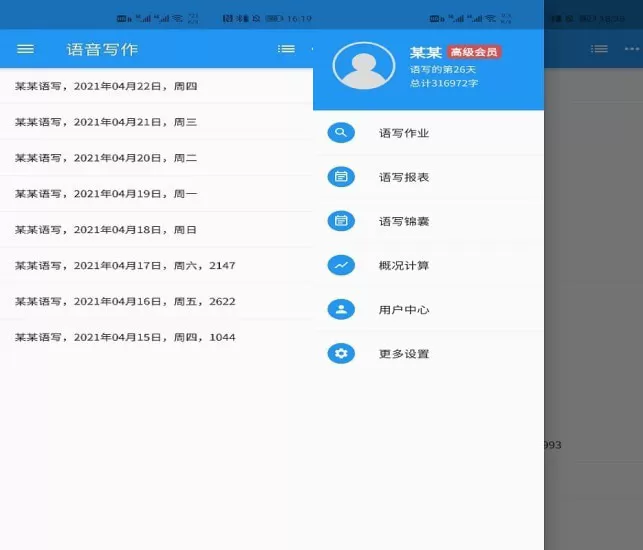This screenshot has height=550, width=643.
Task: Open entry 2021年04月19日 周一
Action: click(156, 194)
